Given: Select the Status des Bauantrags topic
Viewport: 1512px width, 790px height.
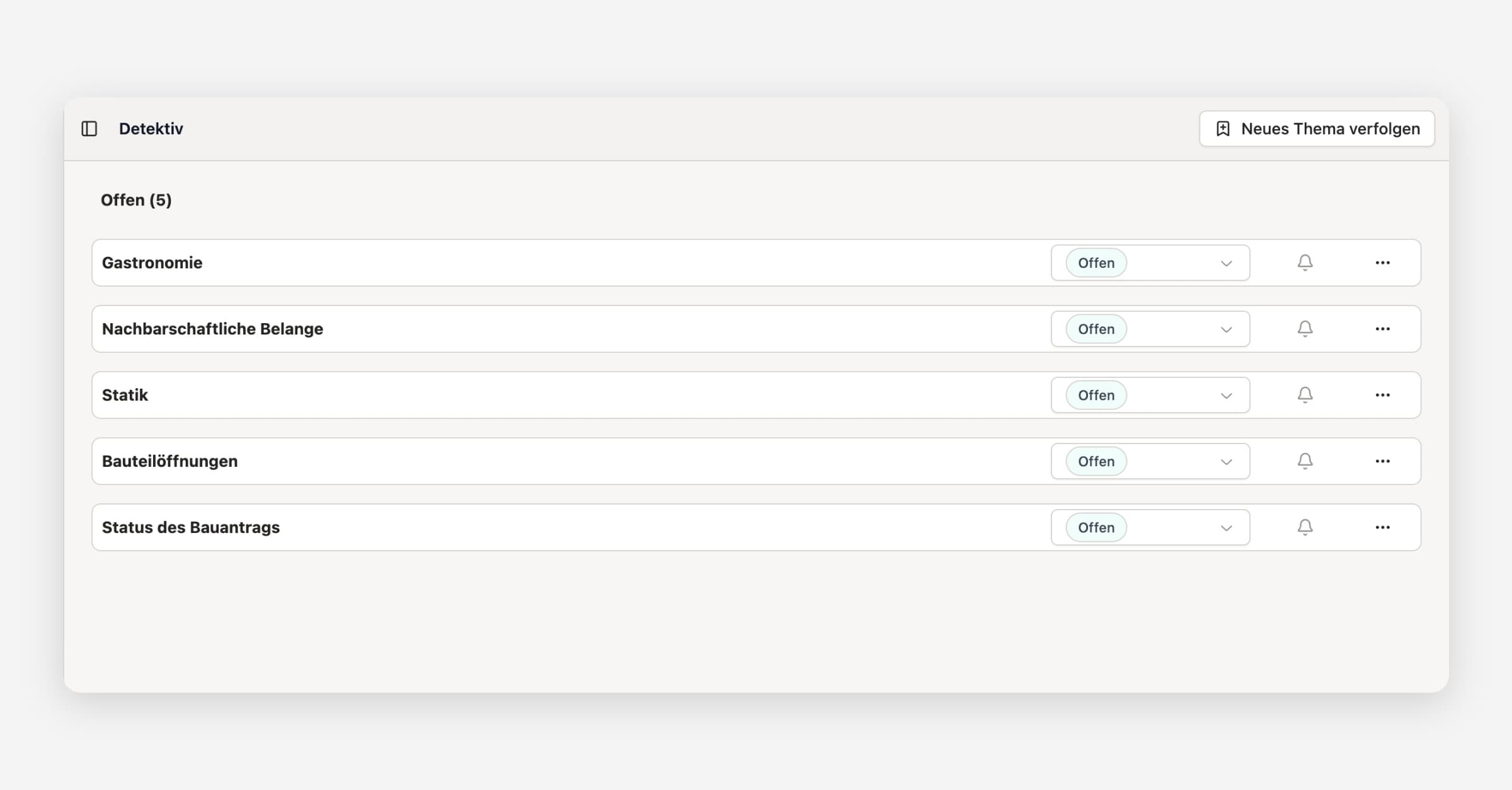Looking at the screenshot, I should (x=191, y=527).
